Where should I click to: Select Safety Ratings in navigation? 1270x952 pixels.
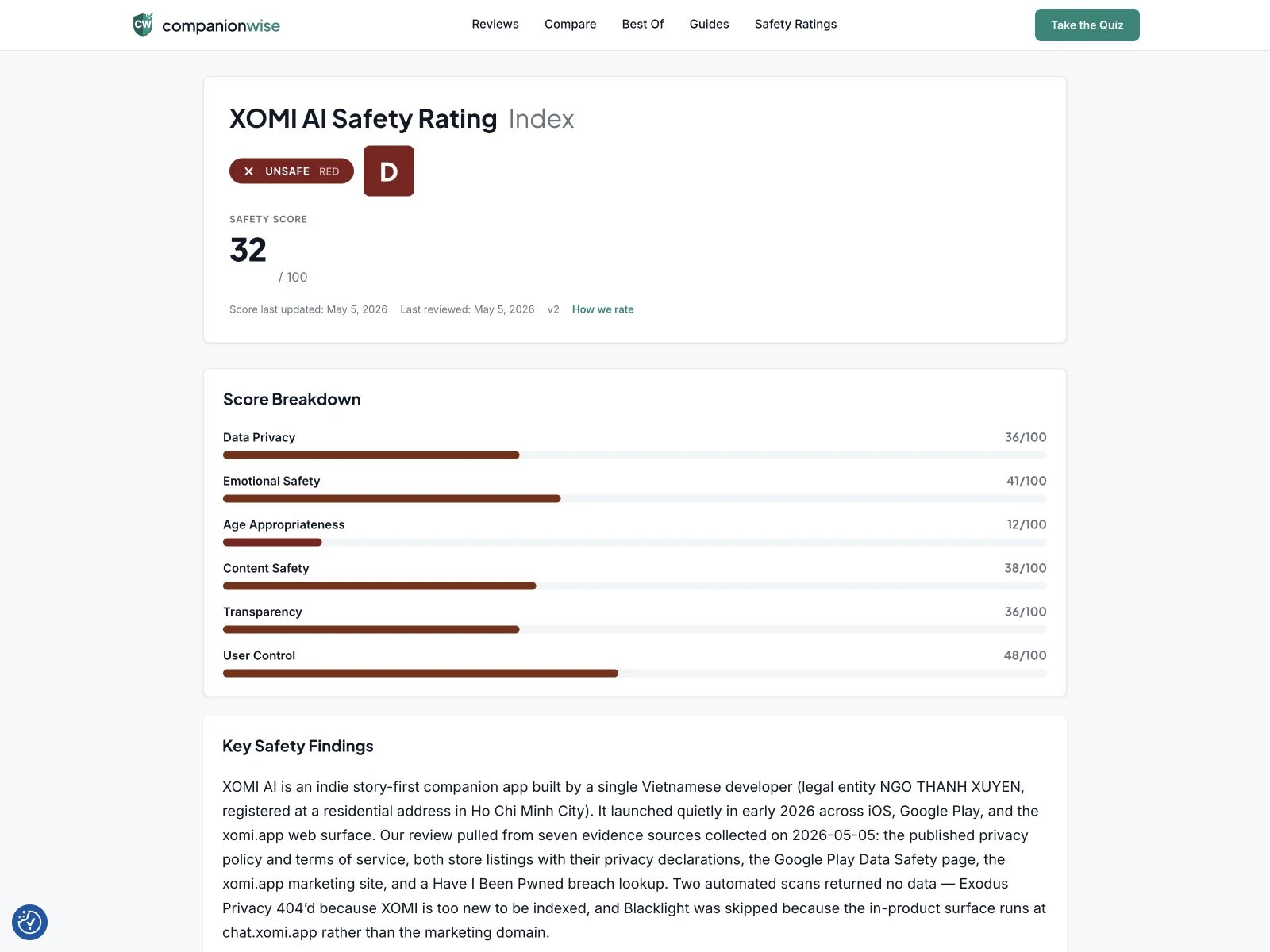tap(795, 25)
